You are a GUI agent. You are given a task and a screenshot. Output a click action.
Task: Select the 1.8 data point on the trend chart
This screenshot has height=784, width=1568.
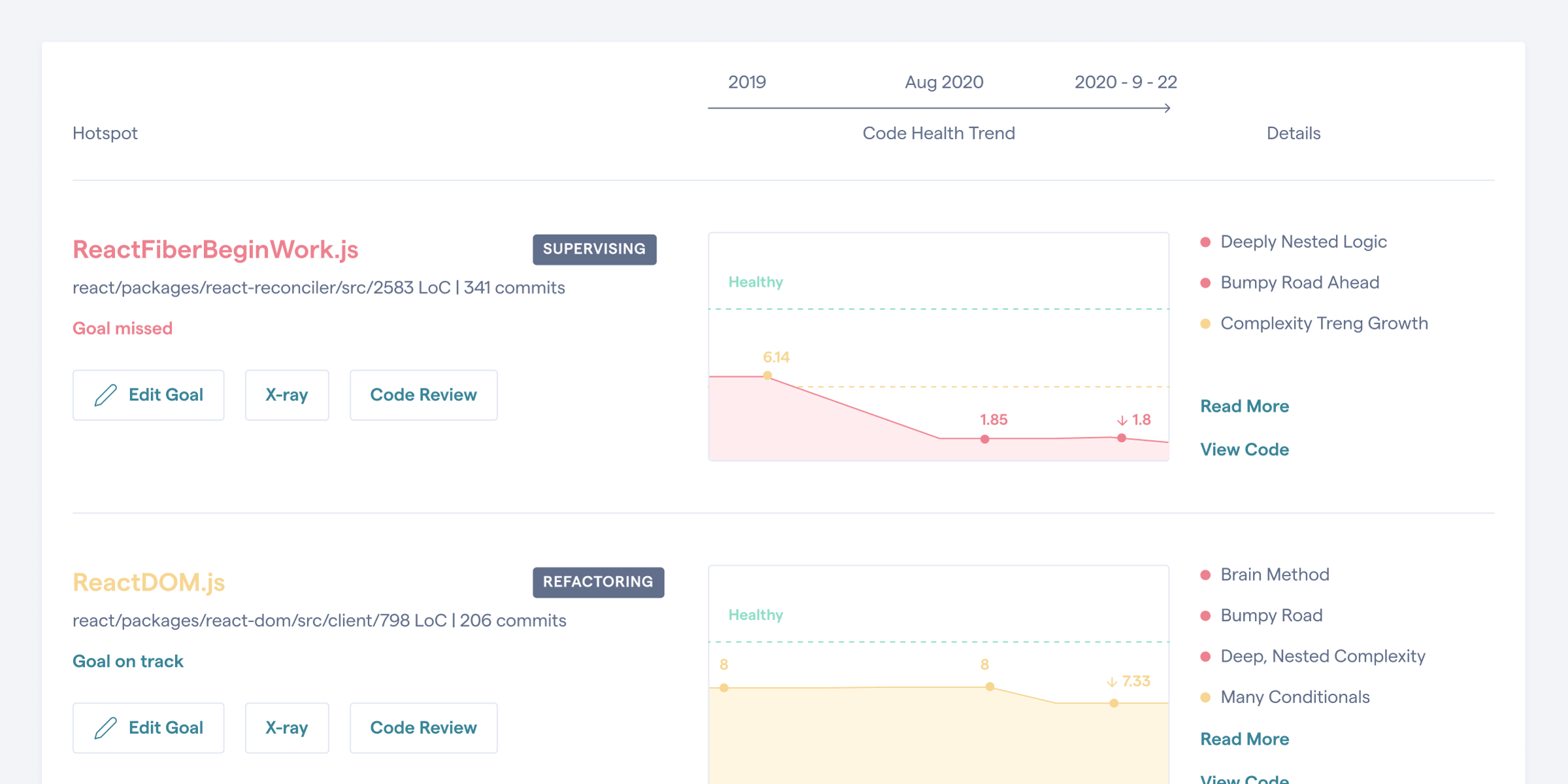1122,437
